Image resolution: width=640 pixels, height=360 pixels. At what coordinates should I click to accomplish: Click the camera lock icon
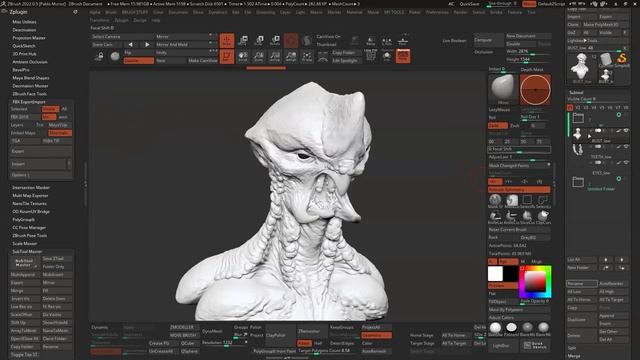coord(99,56)
